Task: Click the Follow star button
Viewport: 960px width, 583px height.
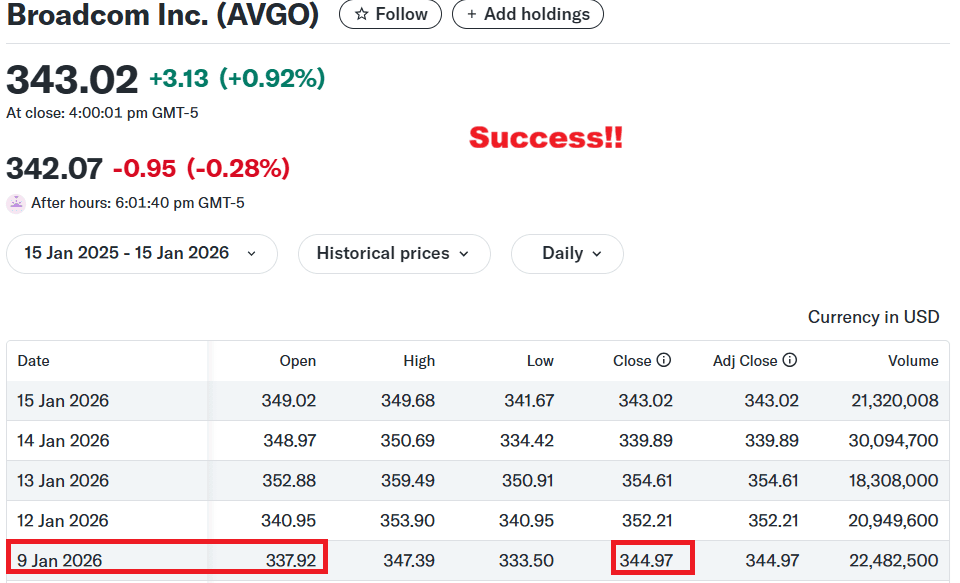Action: point(390,14)
